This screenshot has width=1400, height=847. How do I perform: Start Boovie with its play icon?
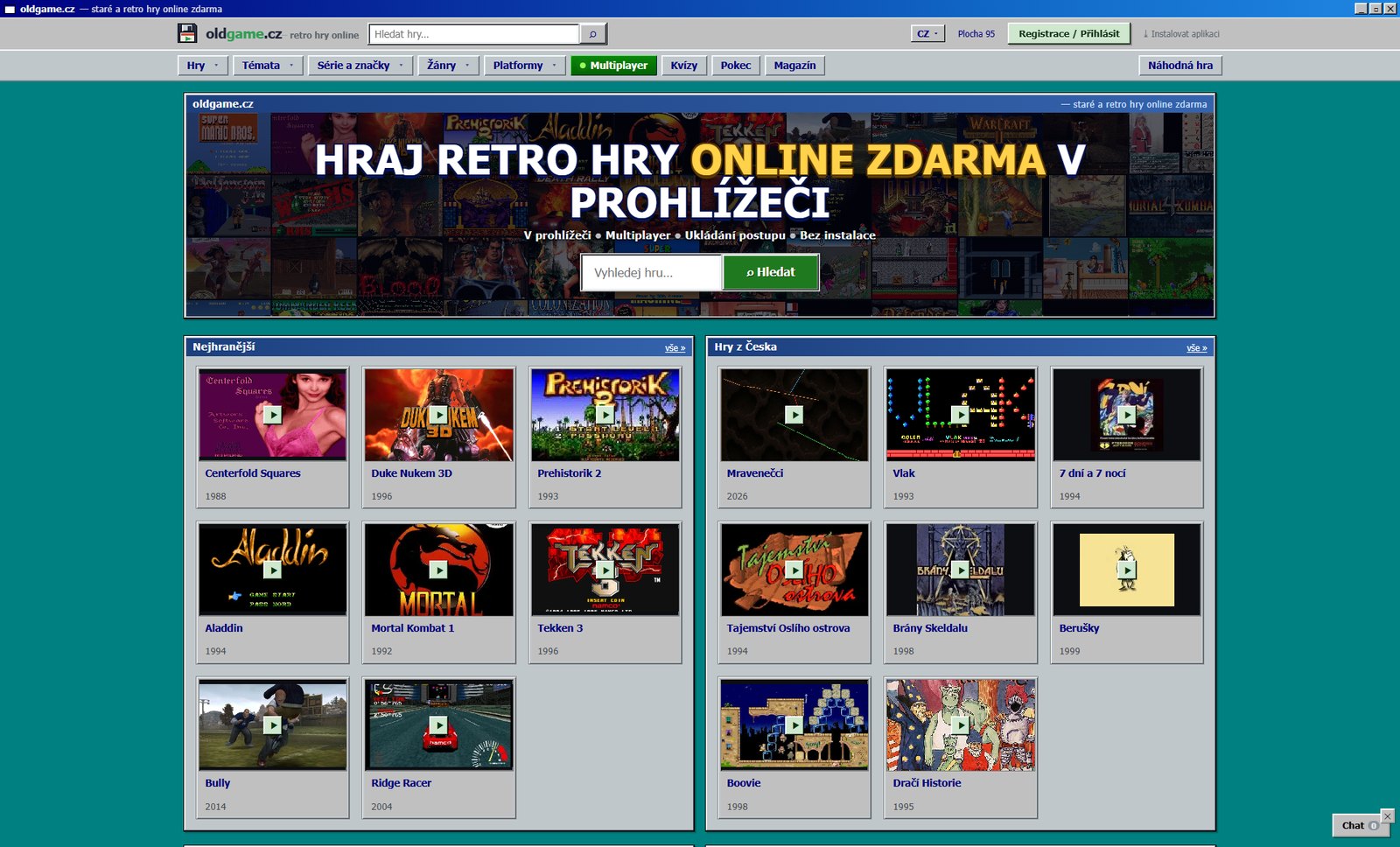pos(794,724)
